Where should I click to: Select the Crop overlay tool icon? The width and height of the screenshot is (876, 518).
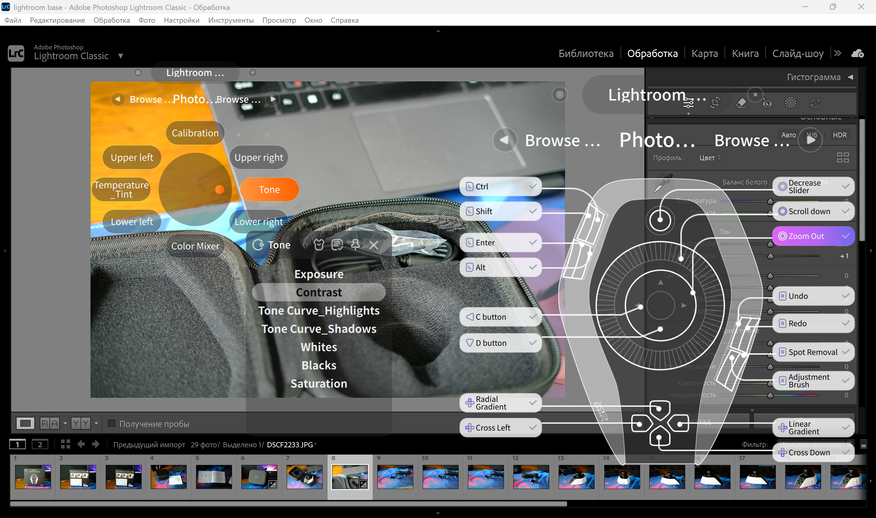pyautogui.click(x=715, y=103)
